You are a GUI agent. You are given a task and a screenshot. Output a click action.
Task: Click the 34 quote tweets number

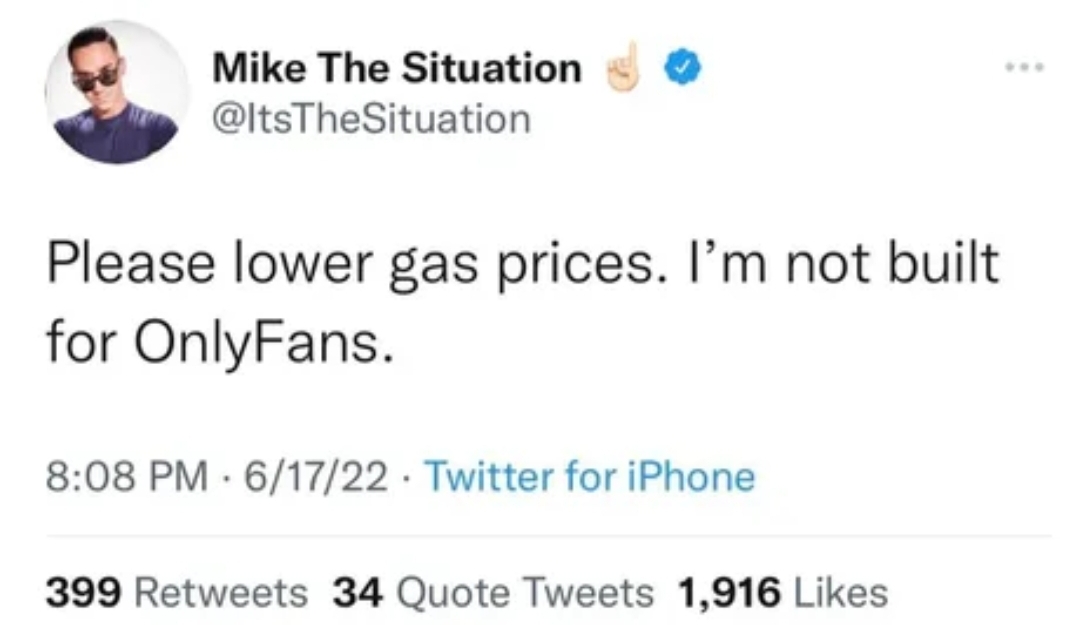tap(357, 593)
